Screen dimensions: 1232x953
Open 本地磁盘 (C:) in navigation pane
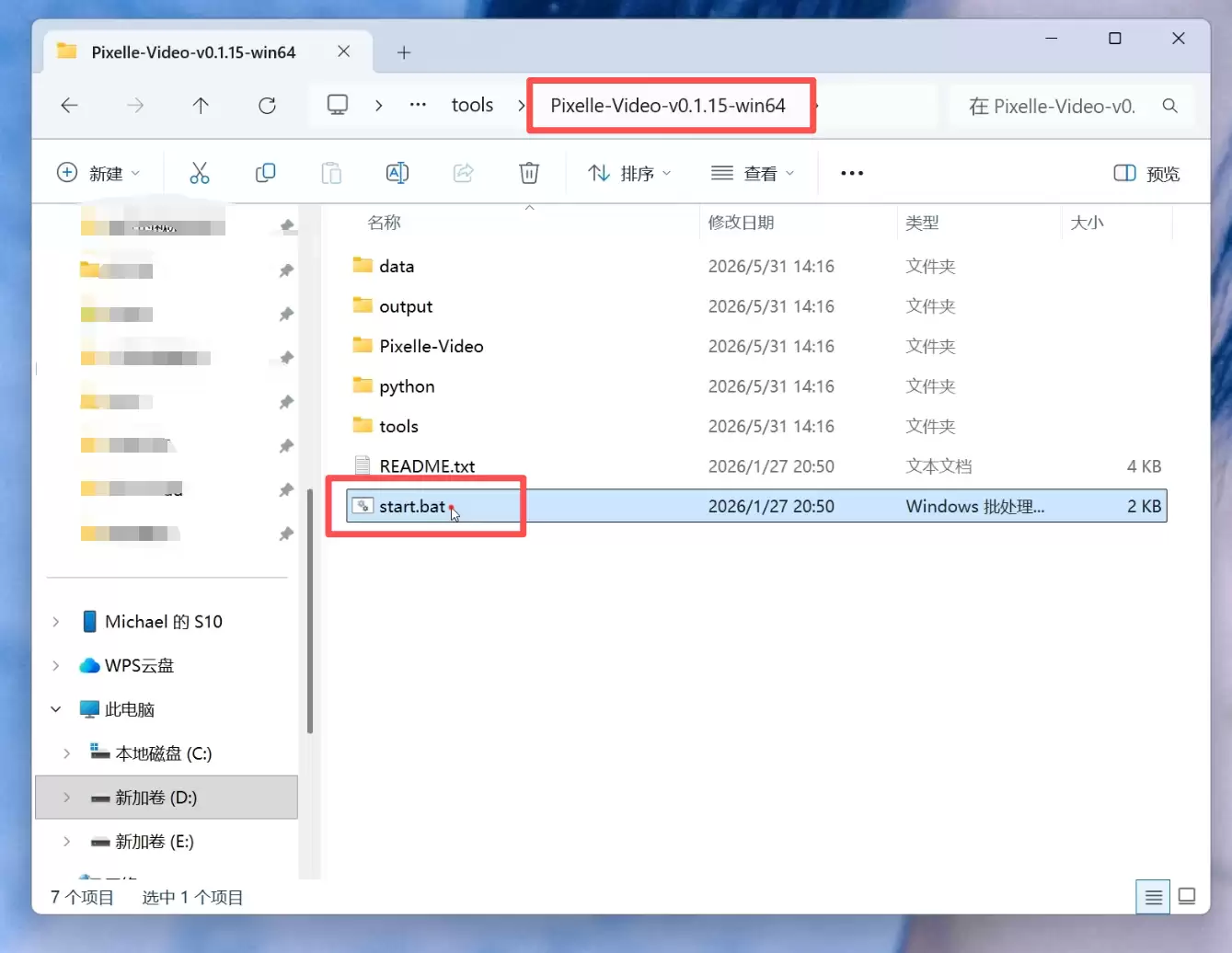coord(163,753)
